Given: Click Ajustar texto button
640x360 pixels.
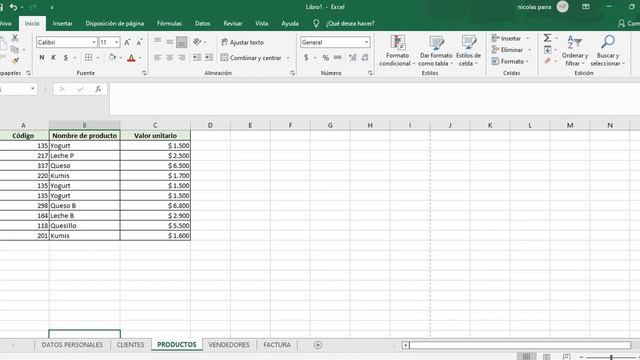Looking at the screenshot, I should [242, 42].
